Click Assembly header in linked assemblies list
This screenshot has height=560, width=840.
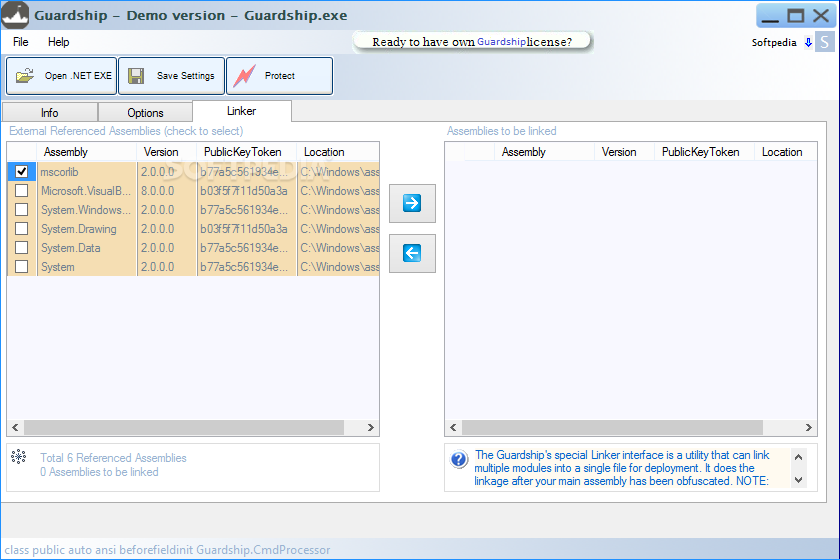tap(544, 152)
